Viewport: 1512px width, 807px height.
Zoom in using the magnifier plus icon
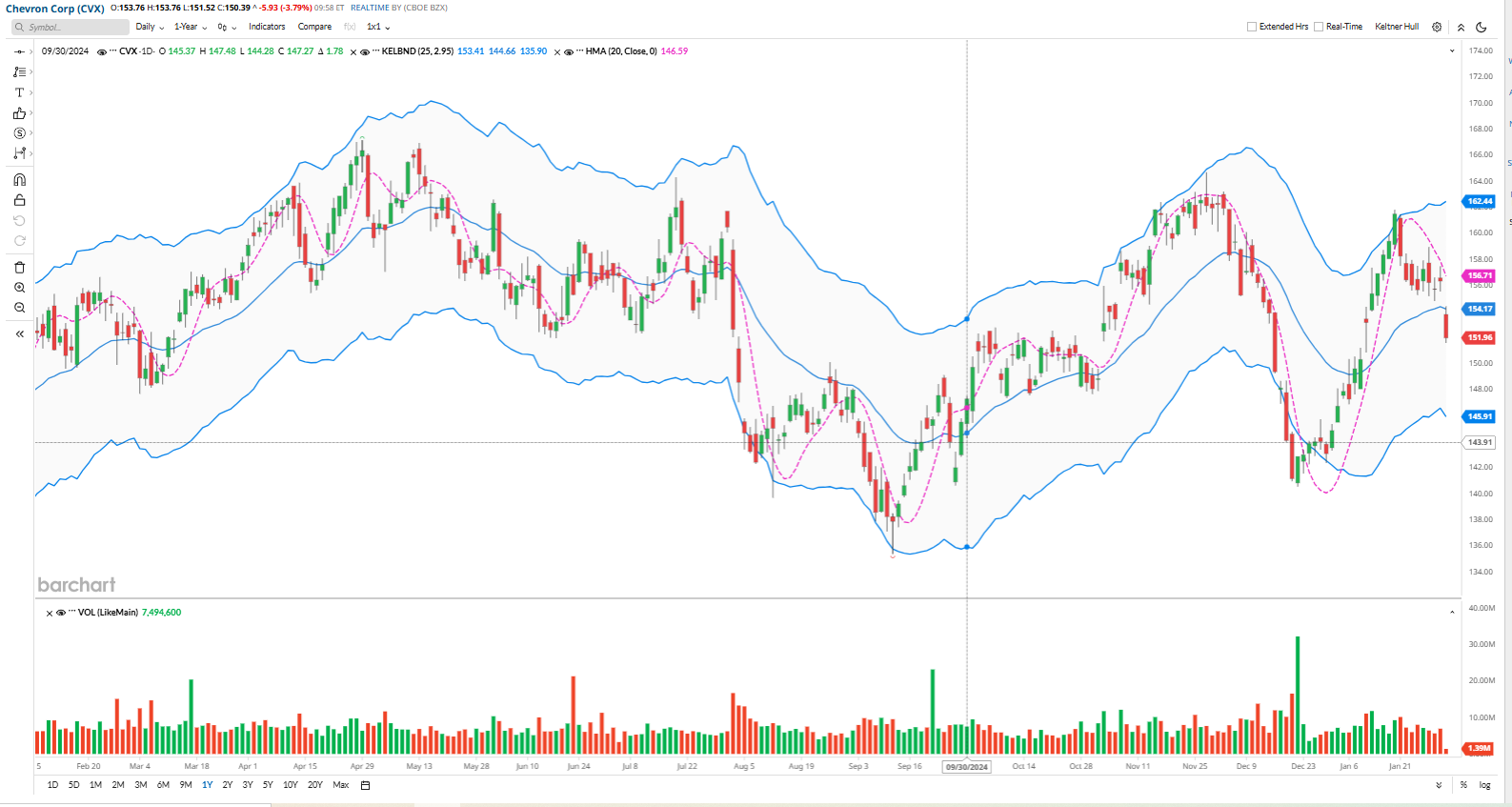[x=19, y=288]
